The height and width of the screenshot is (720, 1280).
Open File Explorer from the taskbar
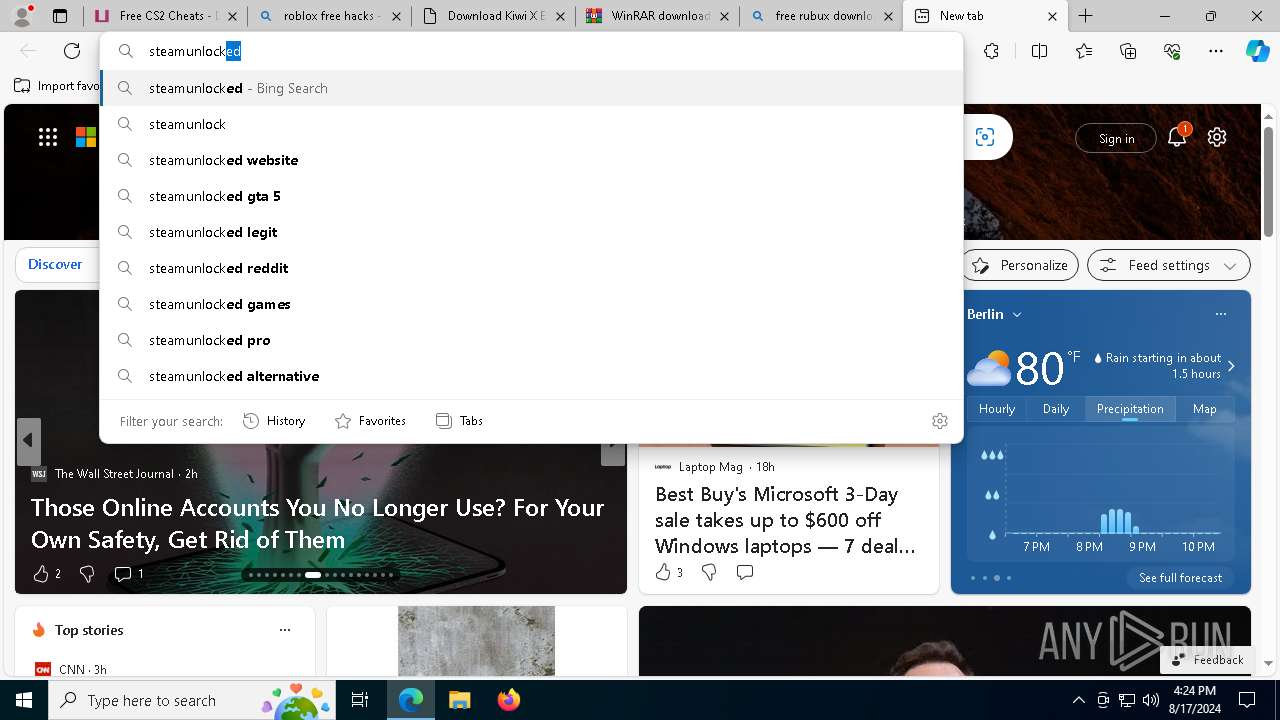click(x=459, y=700)
